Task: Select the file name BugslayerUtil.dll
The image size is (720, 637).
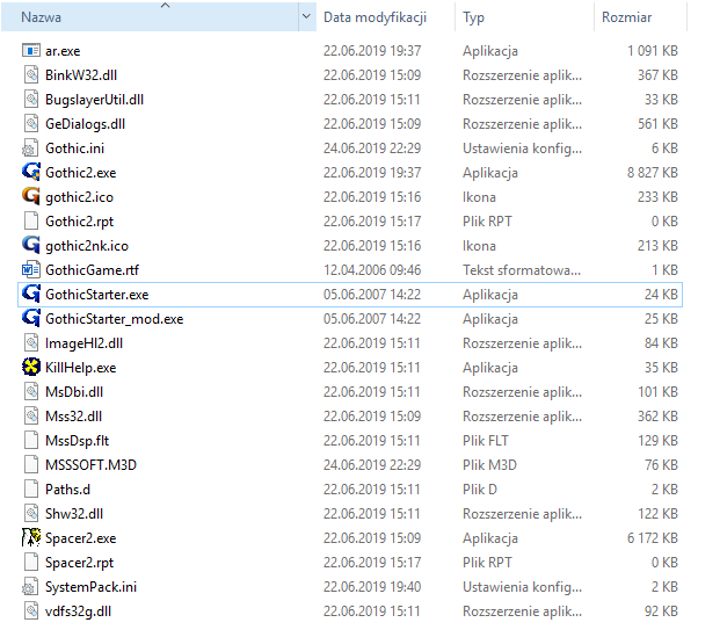Action: tap(95, 100)
